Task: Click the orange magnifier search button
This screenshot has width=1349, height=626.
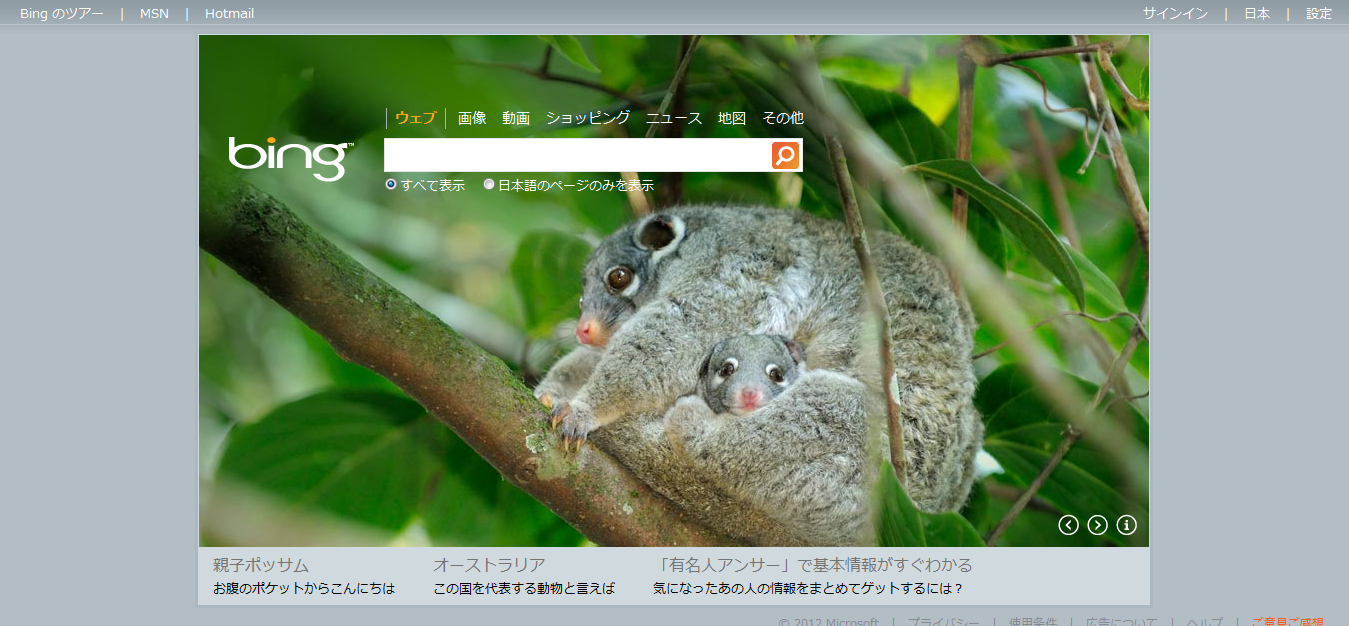Action: coord(785,156)
